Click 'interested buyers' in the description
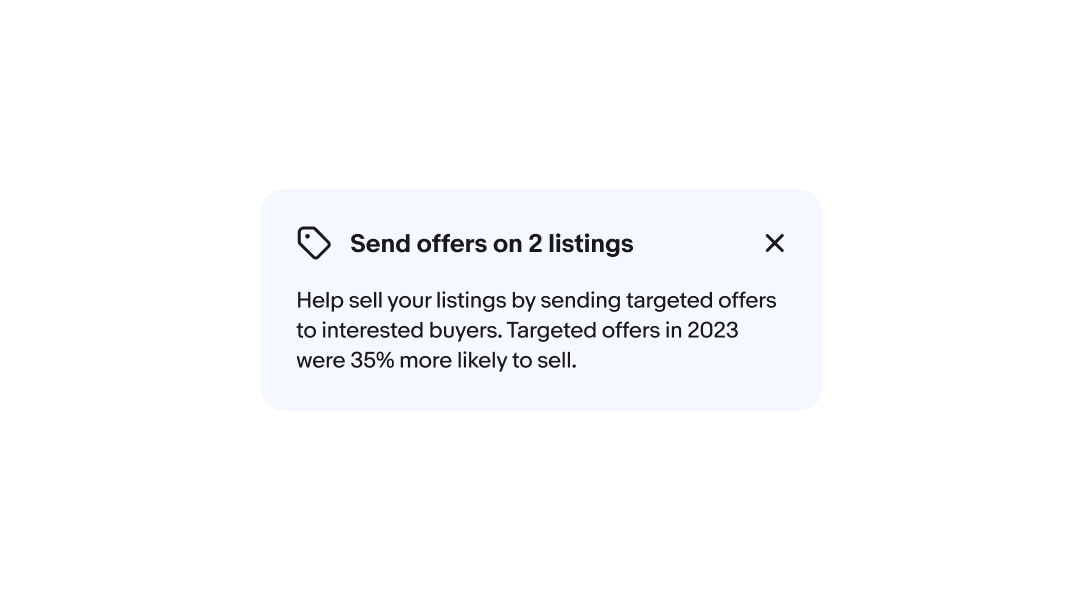This screenshot has height=600, width=1083. click(x=409, y=330)
